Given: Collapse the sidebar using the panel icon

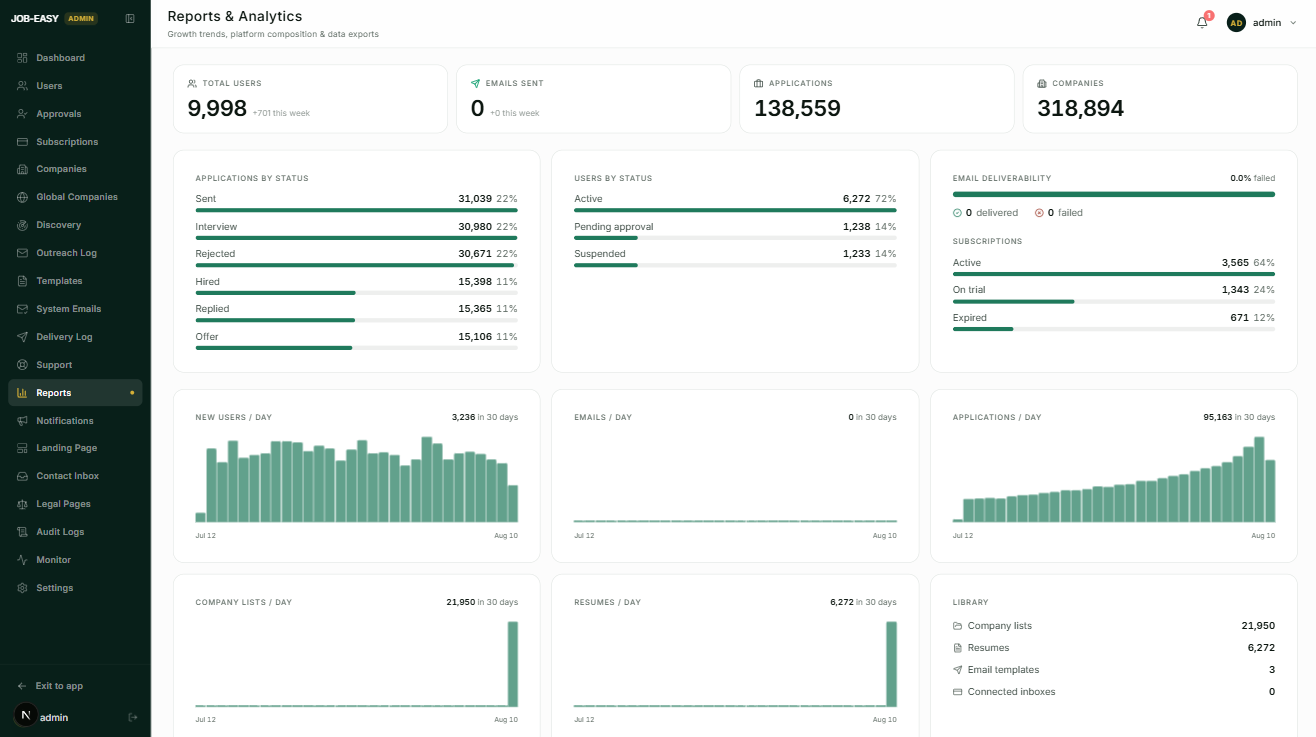Looking at the screenshot, I should click(130, 18).
